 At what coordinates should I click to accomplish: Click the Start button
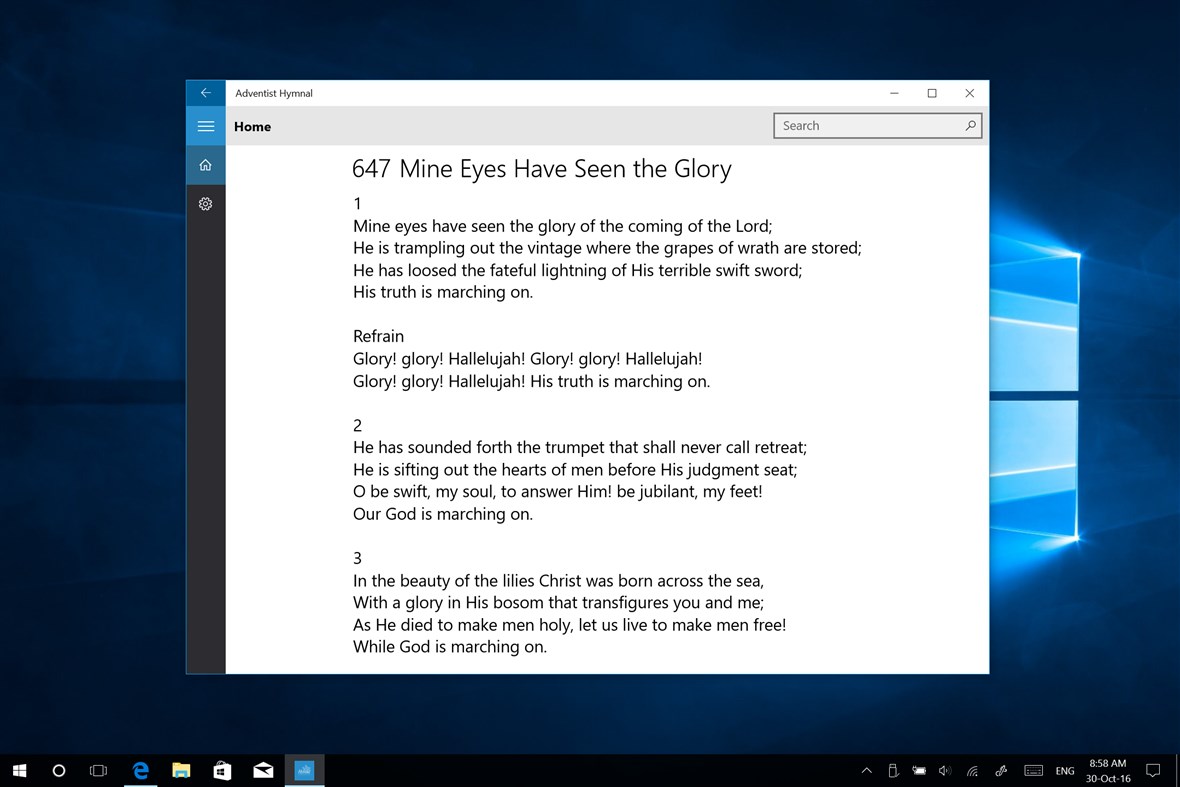[19, 770]
